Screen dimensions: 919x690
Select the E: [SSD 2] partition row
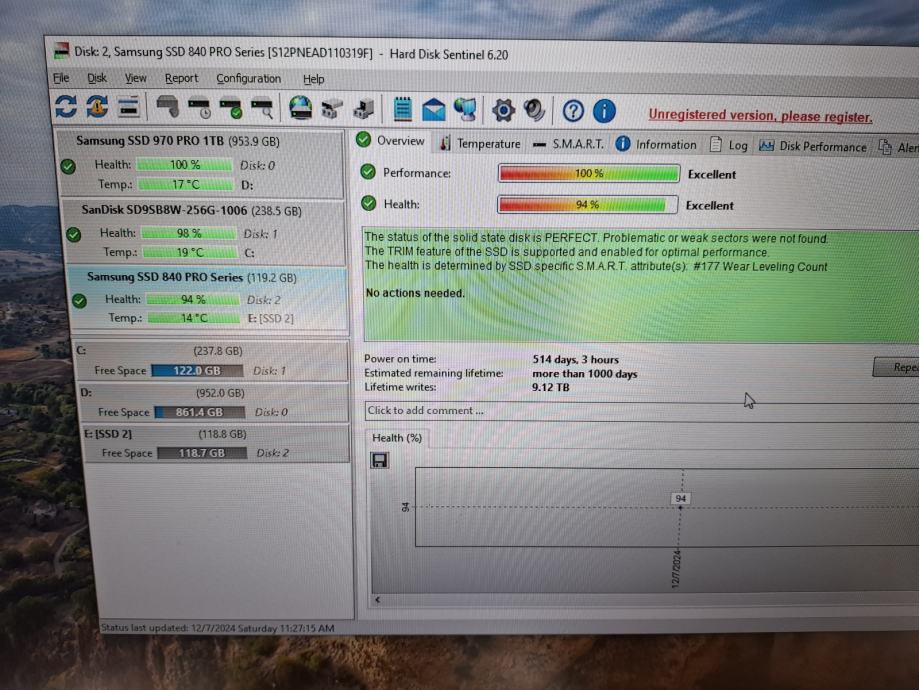pos(216,444)
